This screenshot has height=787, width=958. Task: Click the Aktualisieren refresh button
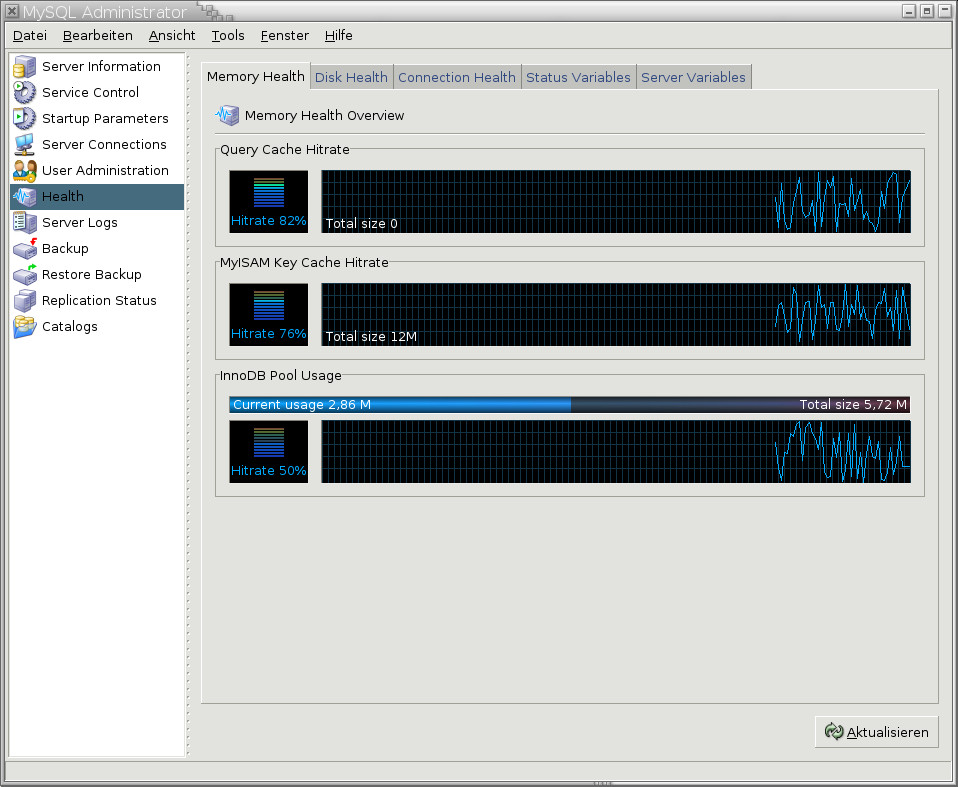point(876,732)
